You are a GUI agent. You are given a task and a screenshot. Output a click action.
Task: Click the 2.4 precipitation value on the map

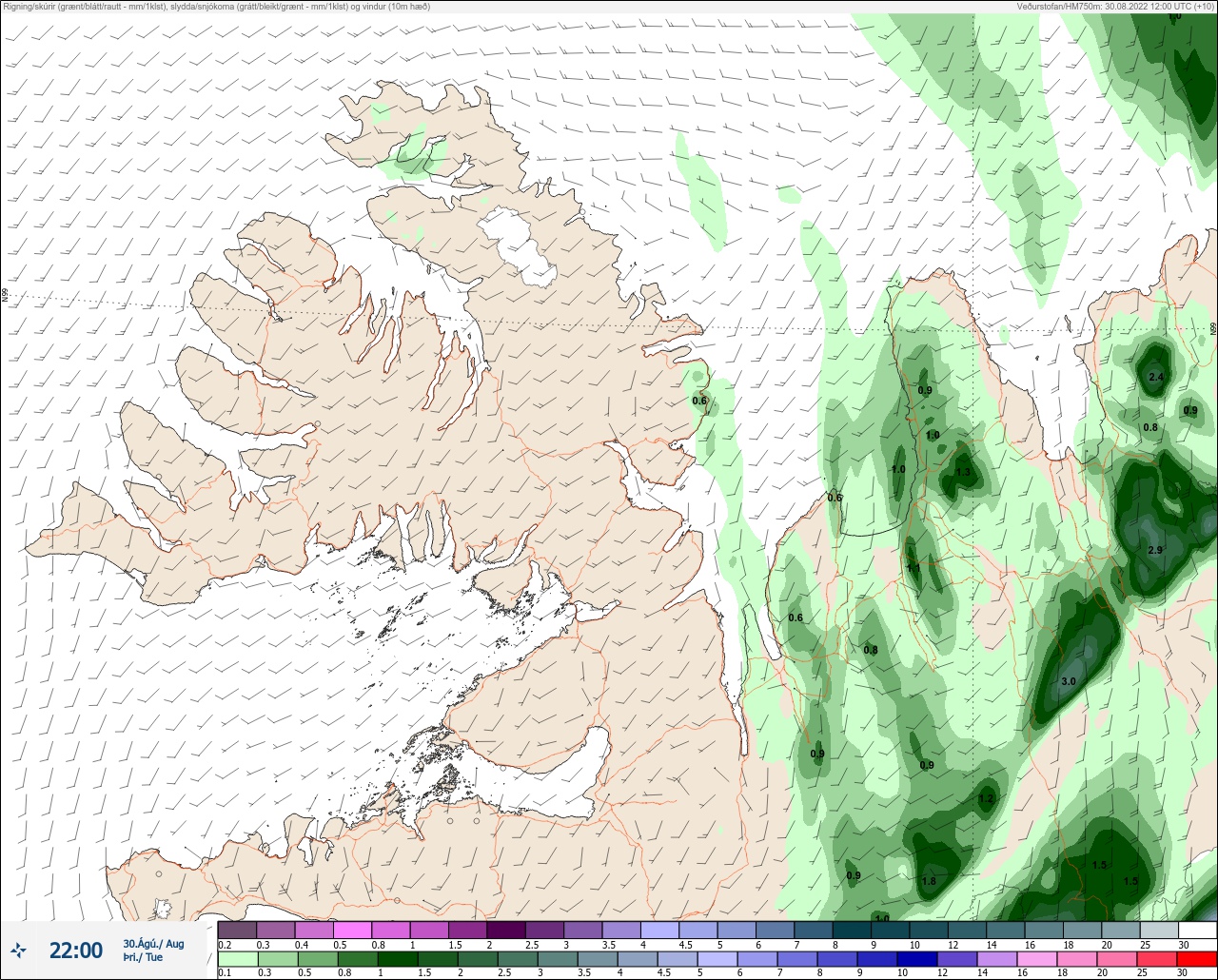click(1156, 378)
